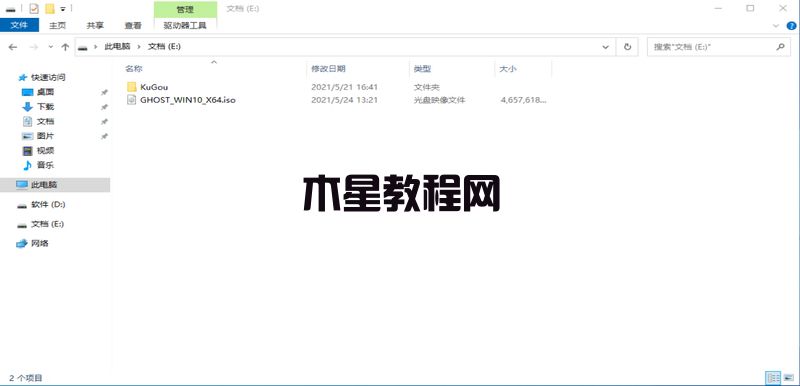
Task: Sort by the 修改日期 column header
Action: pos(329,69)
